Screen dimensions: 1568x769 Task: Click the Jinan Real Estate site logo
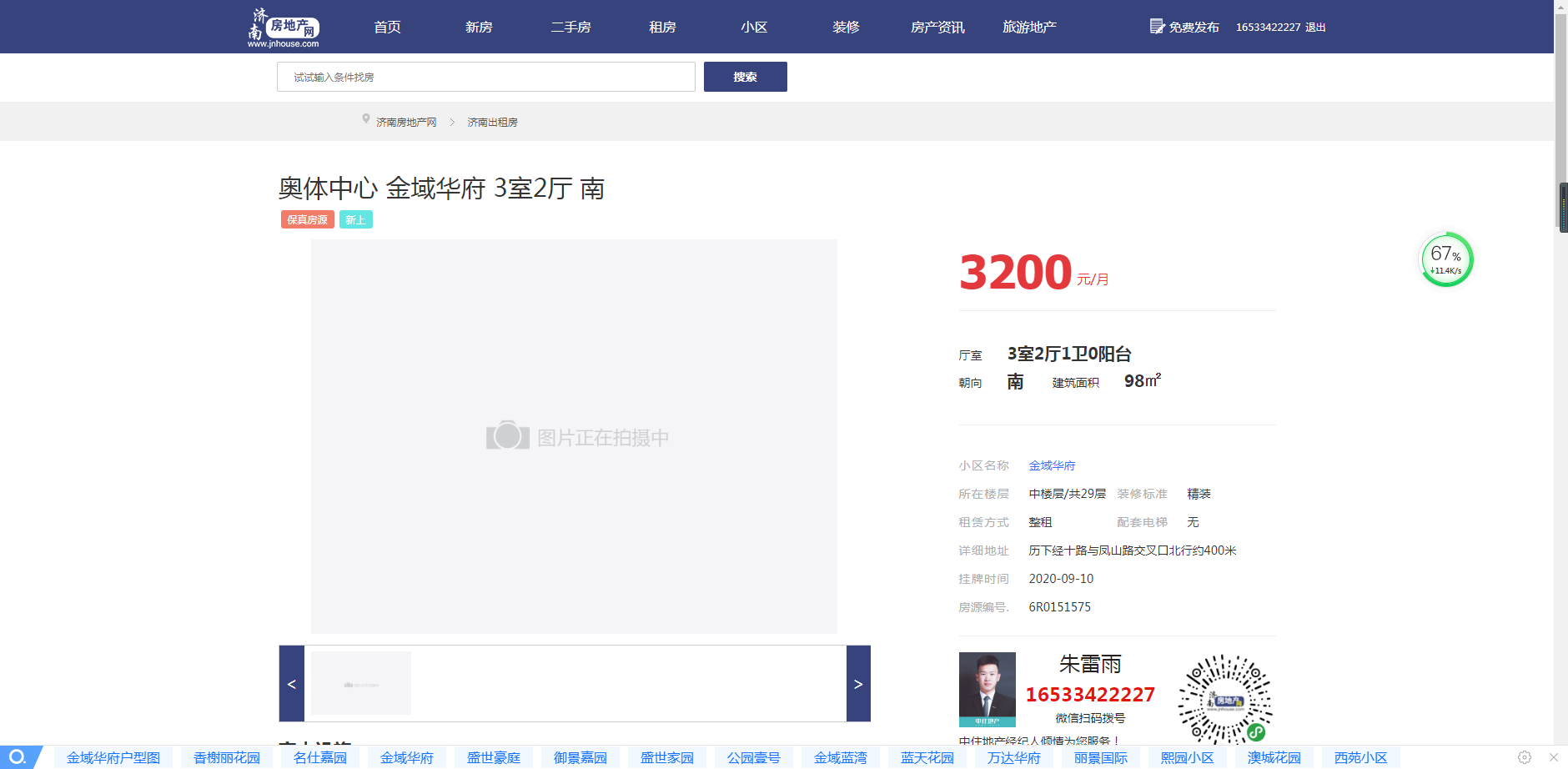click(x=284, y=28)
